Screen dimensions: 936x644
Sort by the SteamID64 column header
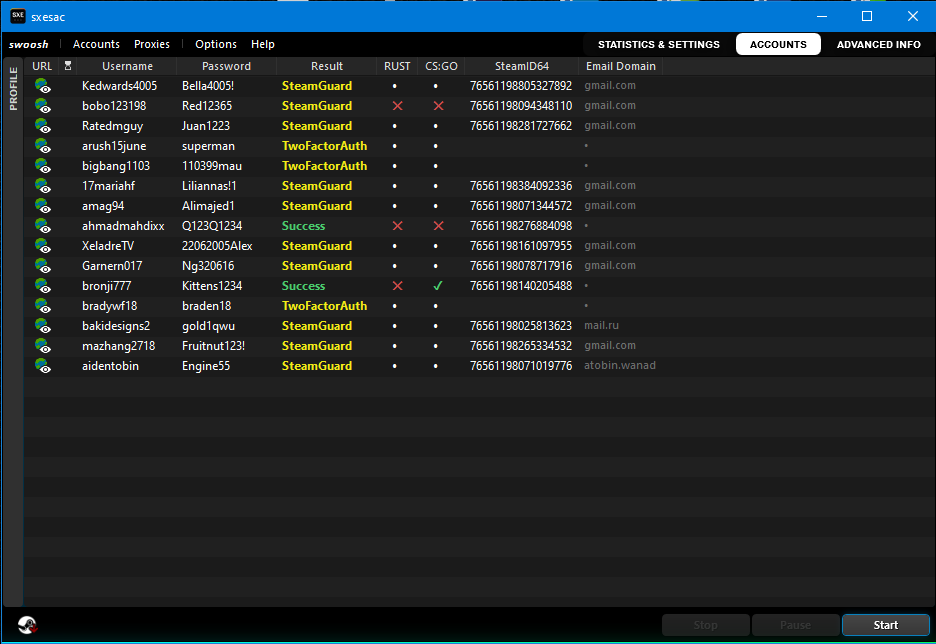tap(522, 66)
